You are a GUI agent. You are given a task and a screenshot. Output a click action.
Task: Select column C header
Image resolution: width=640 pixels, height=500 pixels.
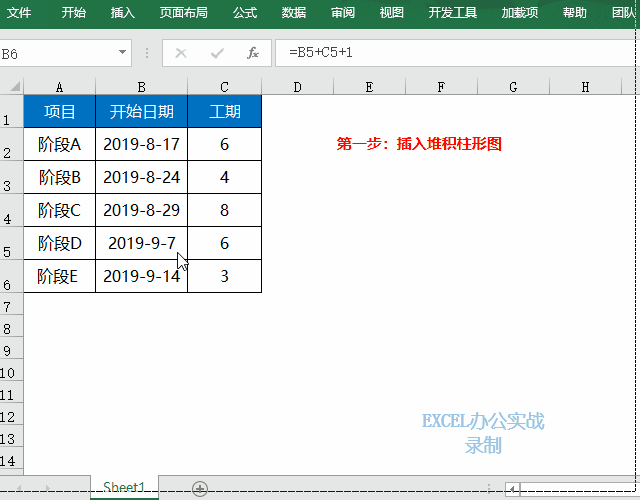click(224, 87)
